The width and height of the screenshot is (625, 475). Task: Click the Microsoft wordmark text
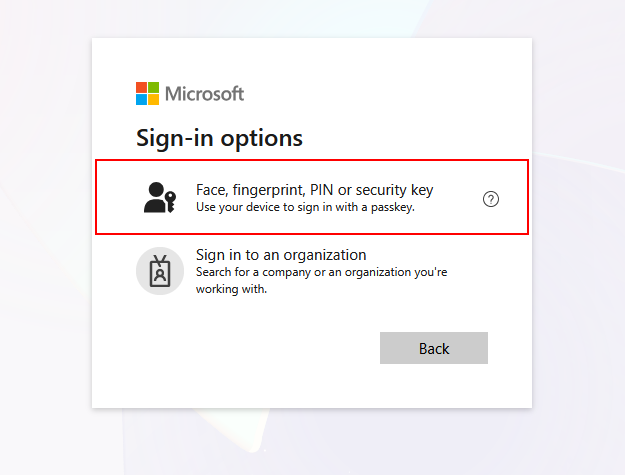click(x=204, y=94)
